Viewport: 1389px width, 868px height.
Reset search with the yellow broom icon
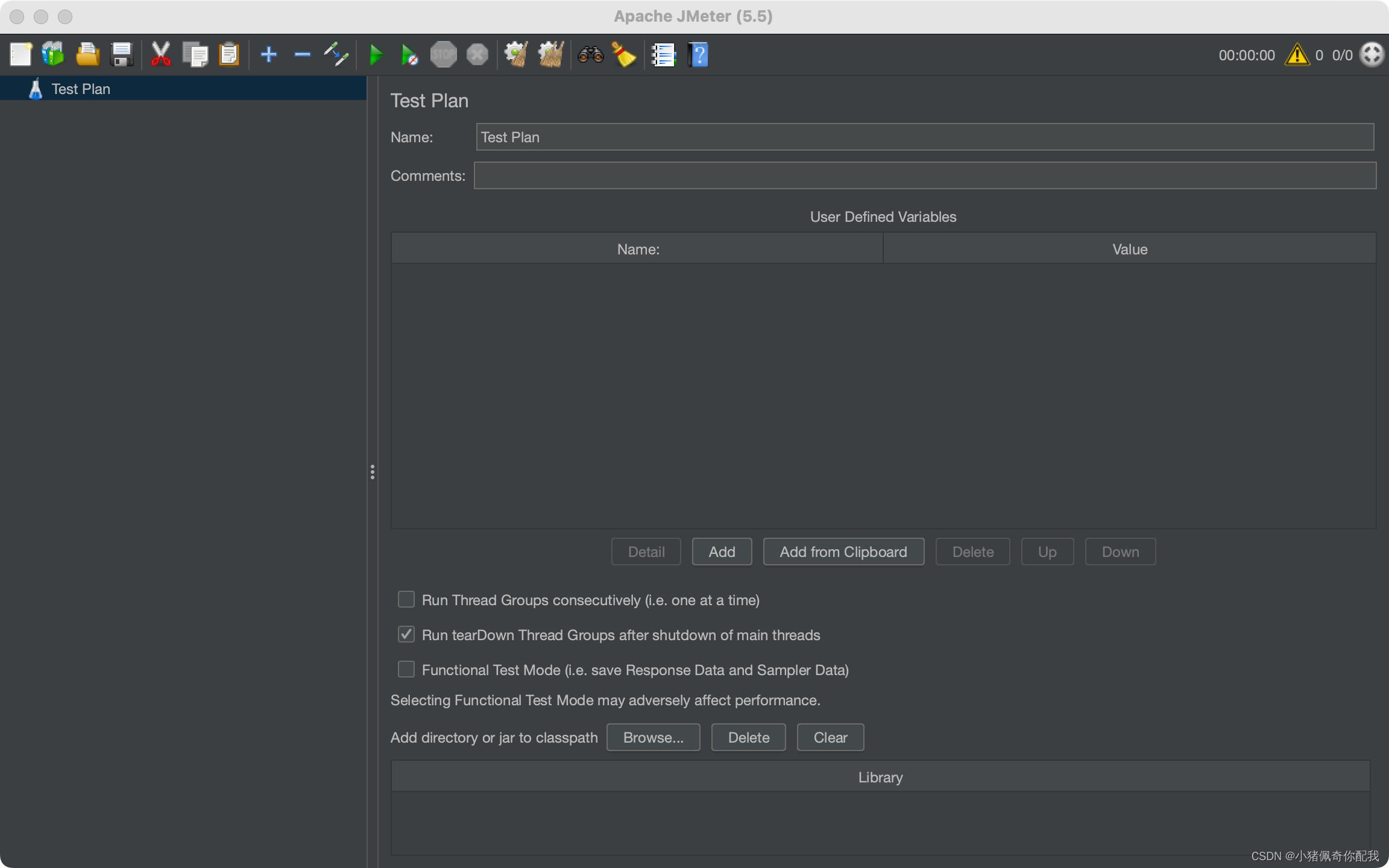623,55
